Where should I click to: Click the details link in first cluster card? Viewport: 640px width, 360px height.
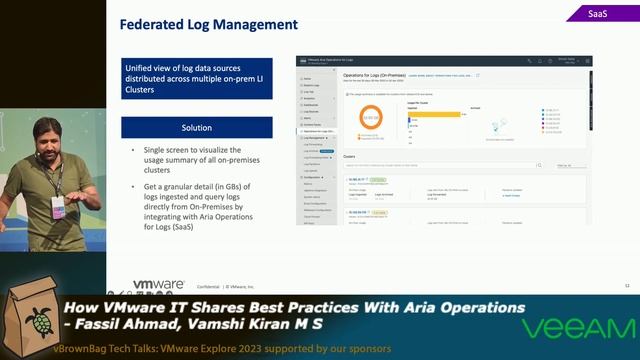pyautogui.click(x=511, y=196)
